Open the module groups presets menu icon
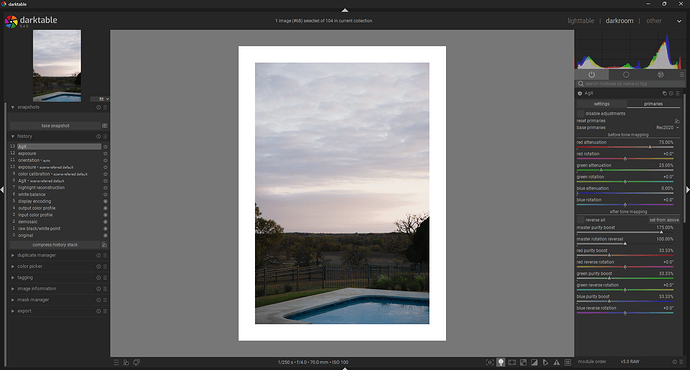Viewport: 690px width, 370px height. point(682,75)
